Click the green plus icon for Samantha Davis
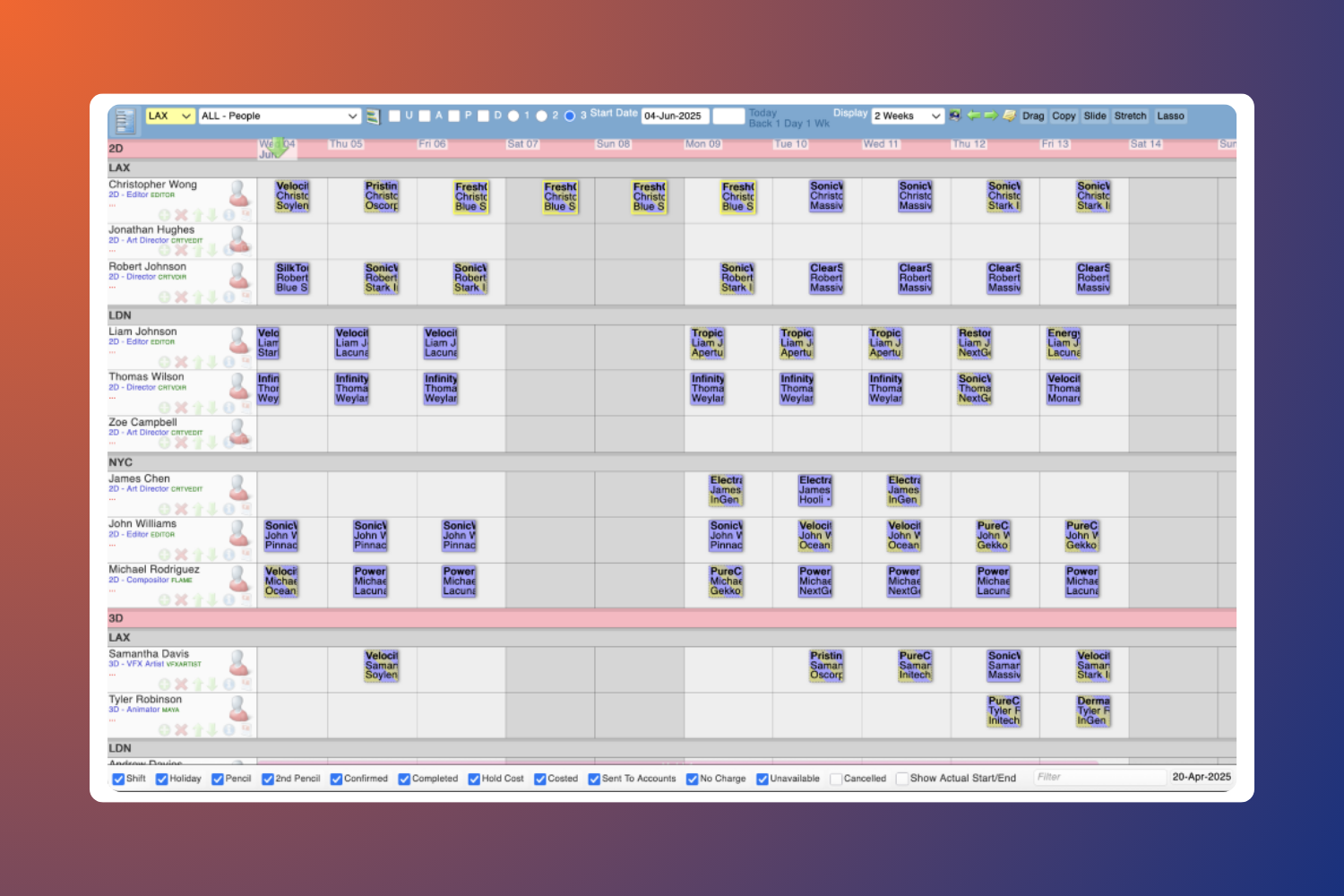Image resolution: width=1344 pixels, height=896 pixels. click(x=165, y=685)
